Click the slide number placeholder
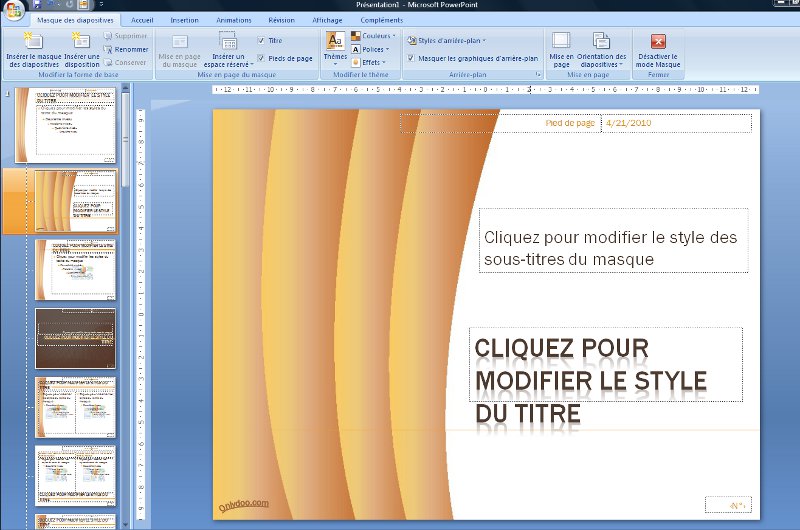 [728, 505]
